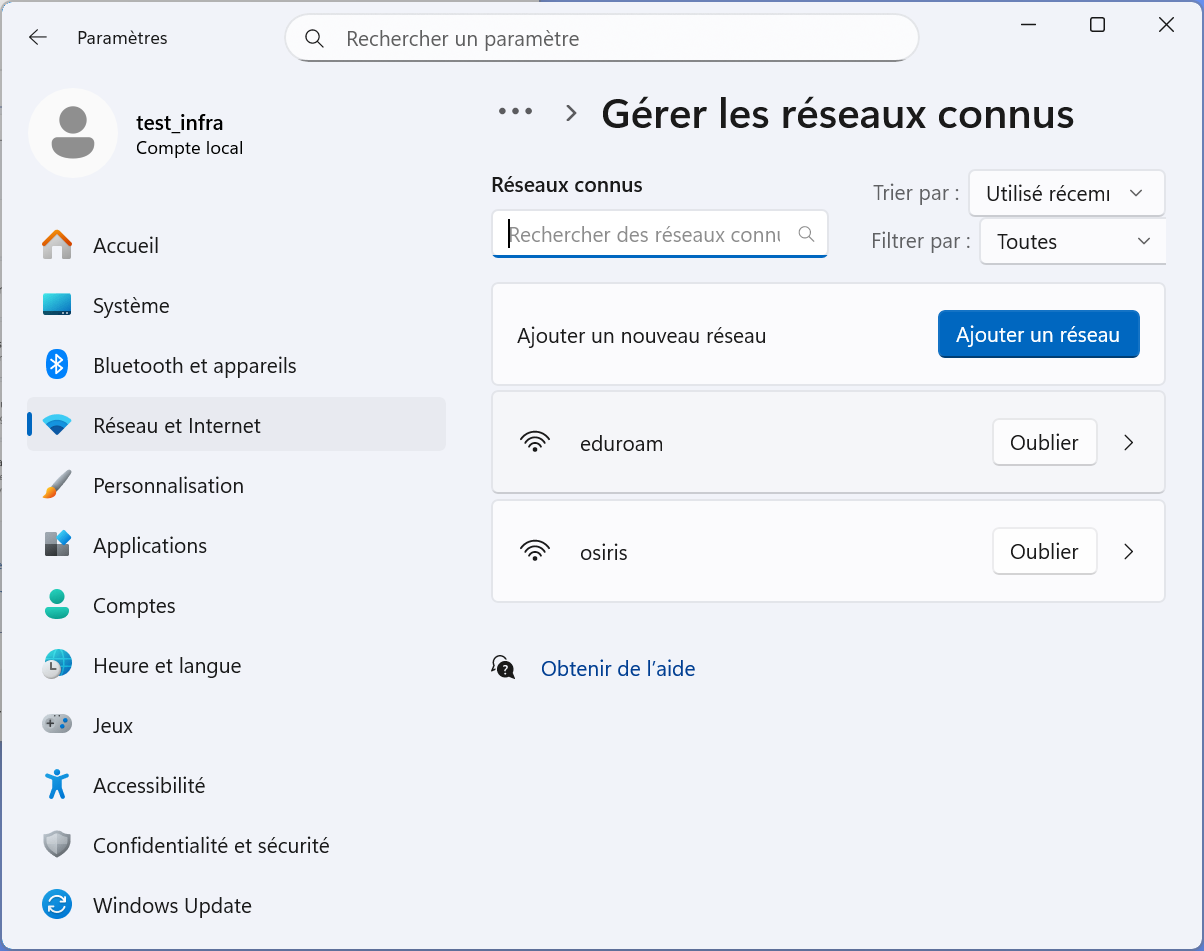
Task: Click the Ajouter un réseau button
Action: click(x=1038, y=335)
